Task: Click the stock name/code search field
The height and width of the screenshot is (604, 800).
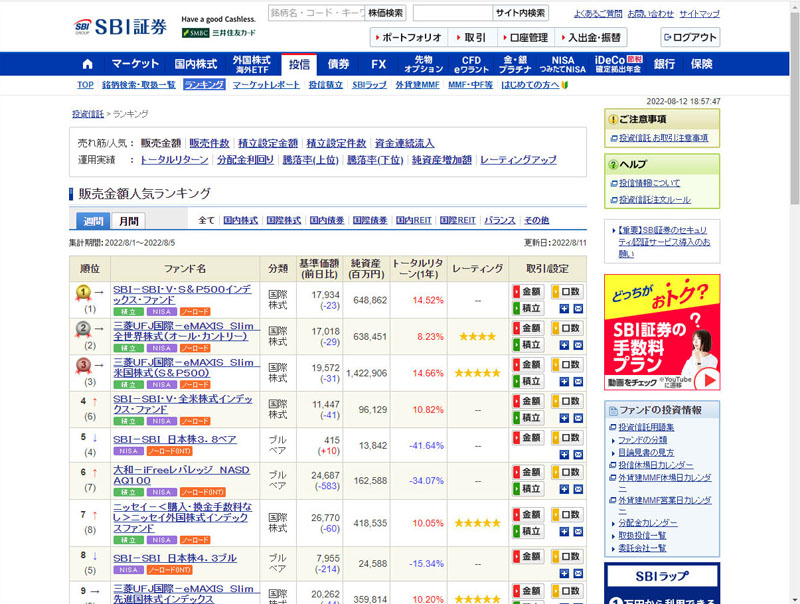Action: 316,13
